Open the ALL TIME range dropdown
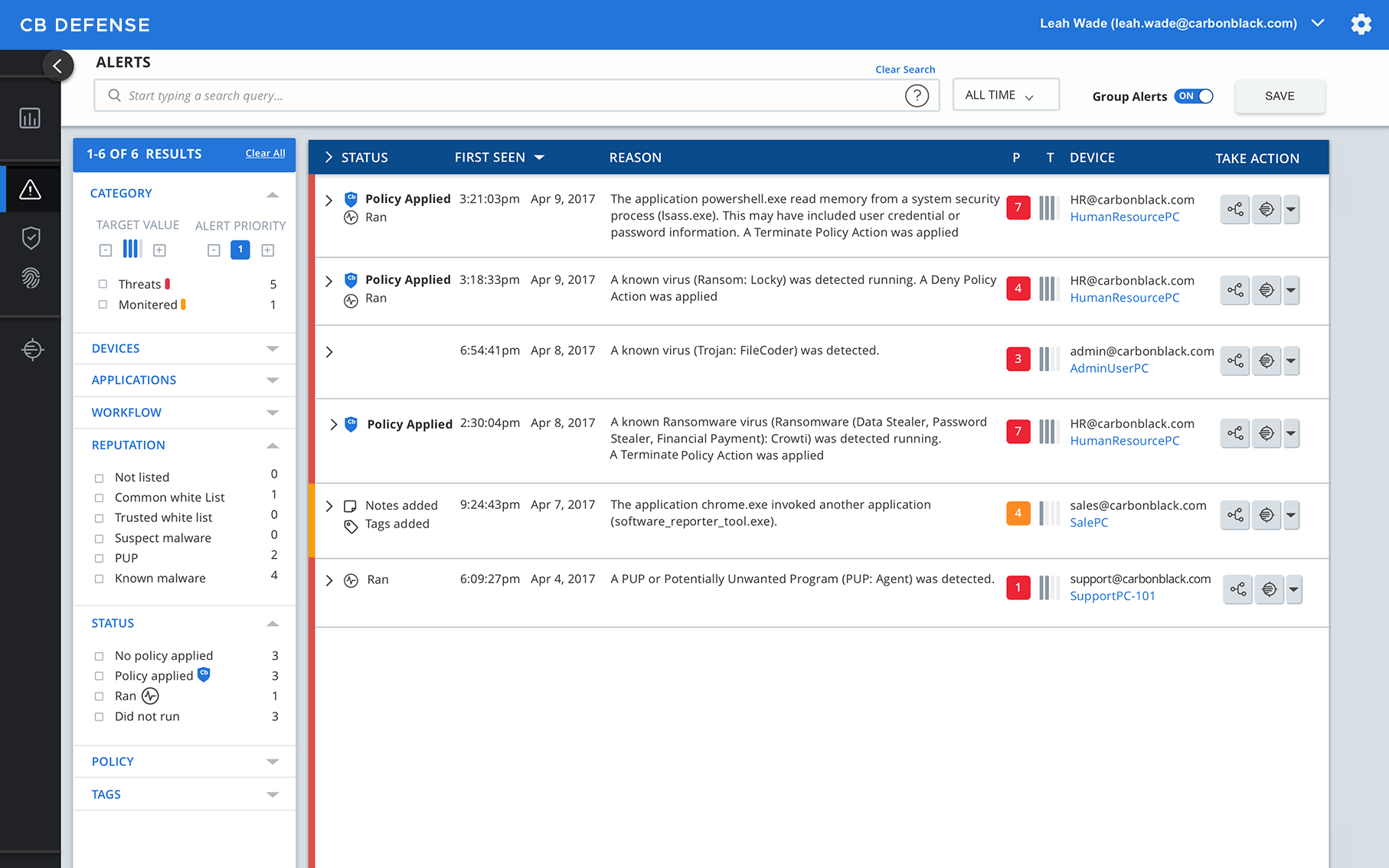Screen dimensions: 1389x868 click(1005, 95)
